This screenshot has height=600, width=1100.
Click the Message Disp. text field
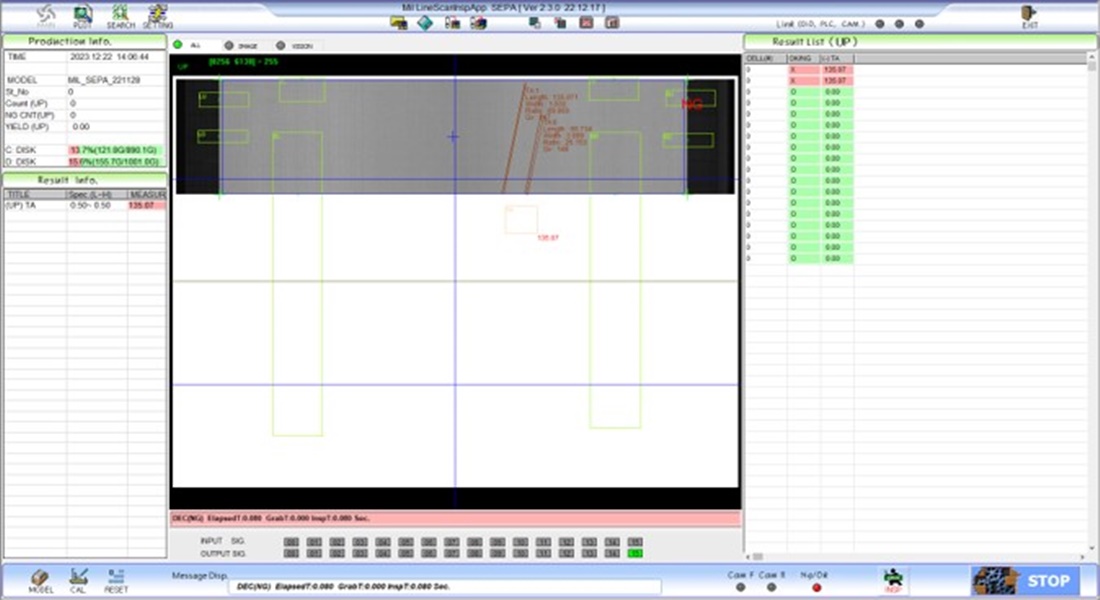(445, 587)
